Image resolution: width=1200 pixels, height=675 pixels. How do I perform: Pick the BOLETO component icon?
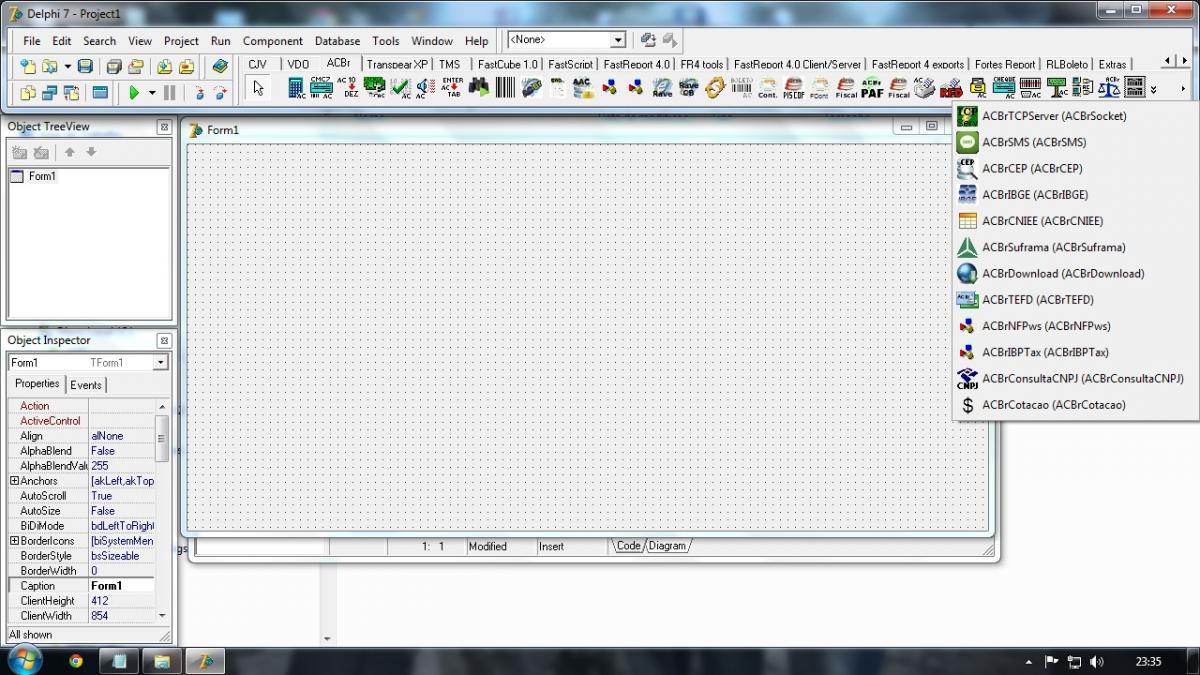[741, 88]
